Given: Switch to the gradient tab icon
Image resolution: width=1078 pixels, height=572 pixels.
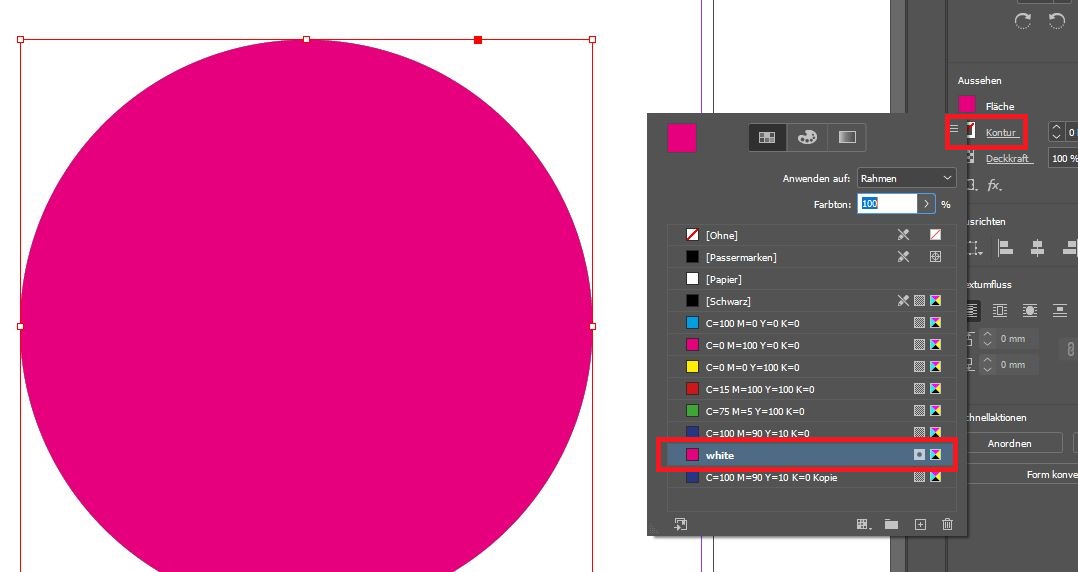Looking at the screenshot, I should click(x=846, y=137).
